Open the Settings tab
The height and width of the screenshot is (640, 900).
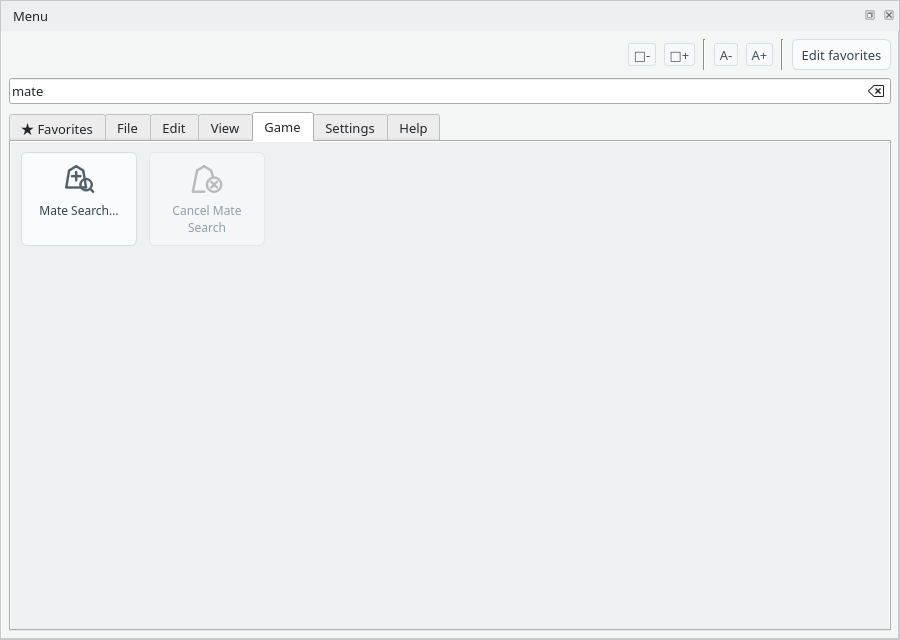(350, 128)
